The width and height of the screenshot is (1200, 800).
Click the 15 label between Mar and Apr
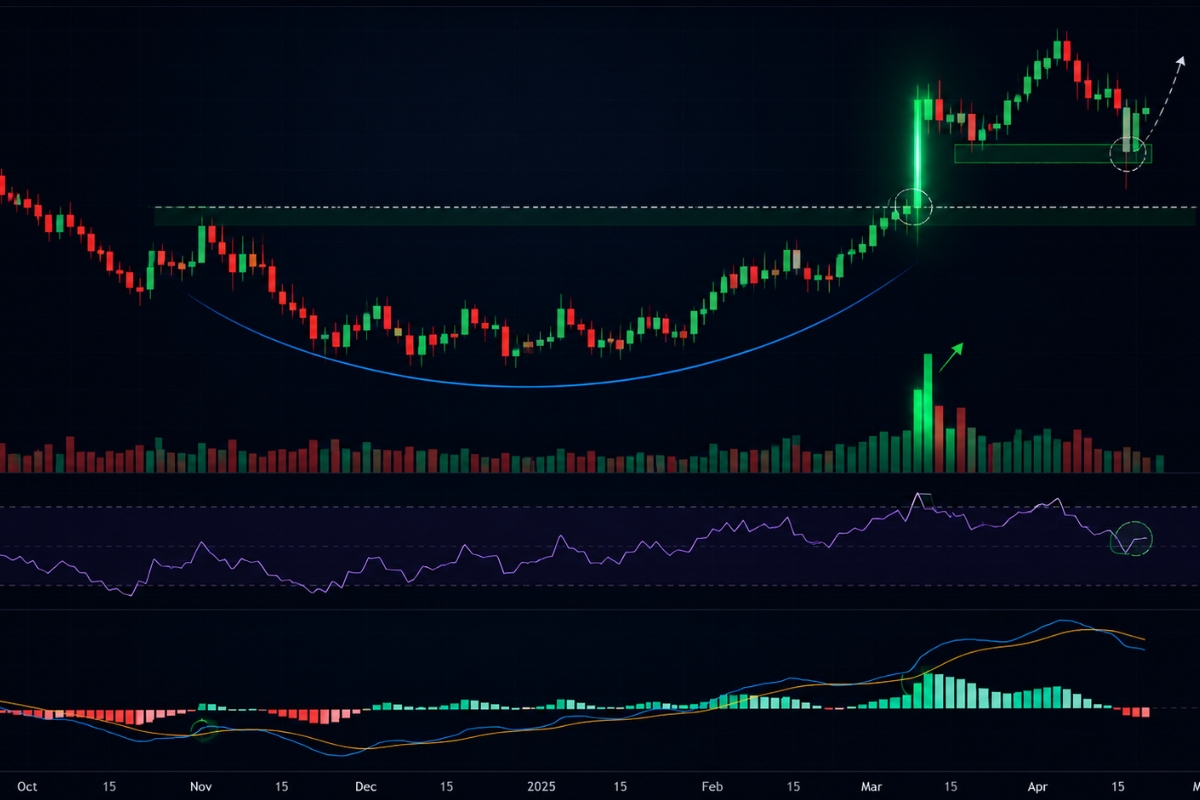click(x=949, y=786)
